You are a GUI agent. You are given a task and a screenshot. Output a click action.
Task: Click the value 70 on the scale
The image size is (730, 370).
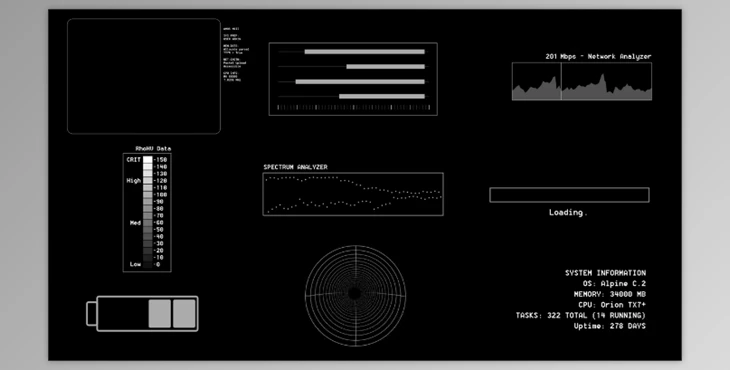click(159, 215)
